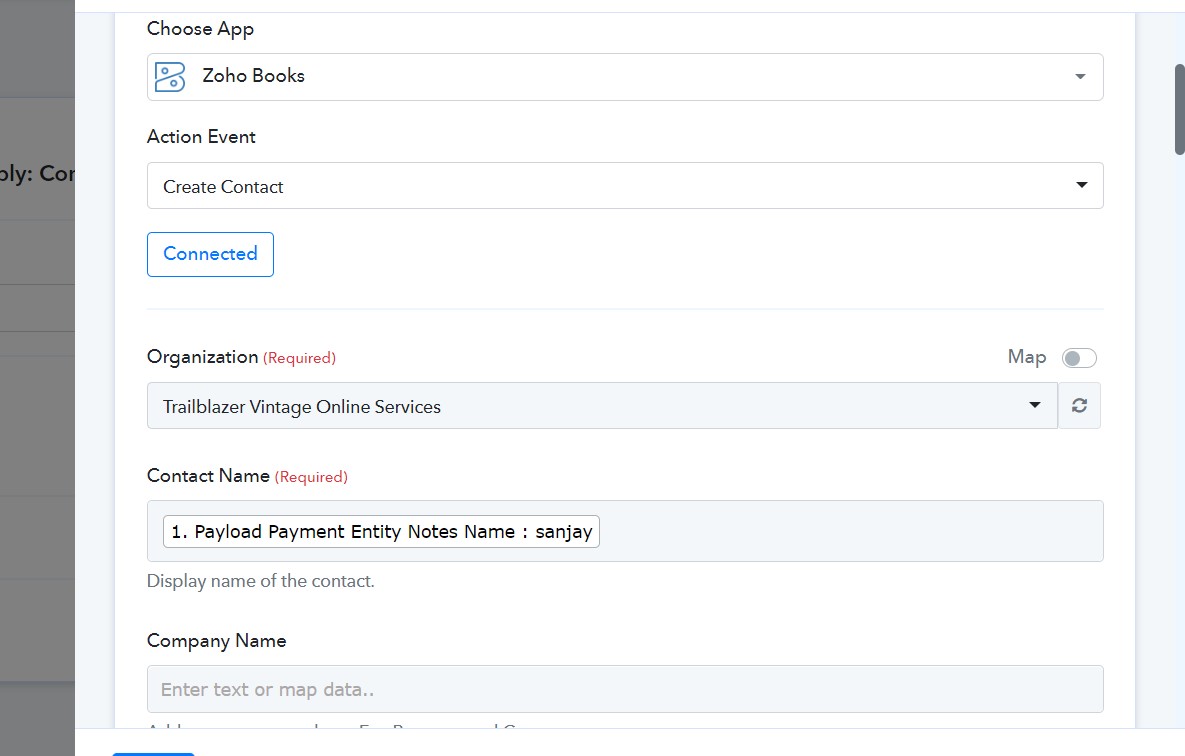Toggle the Organization Map switch
This screenshot has width=1185, height=756.
(1078, 358)
